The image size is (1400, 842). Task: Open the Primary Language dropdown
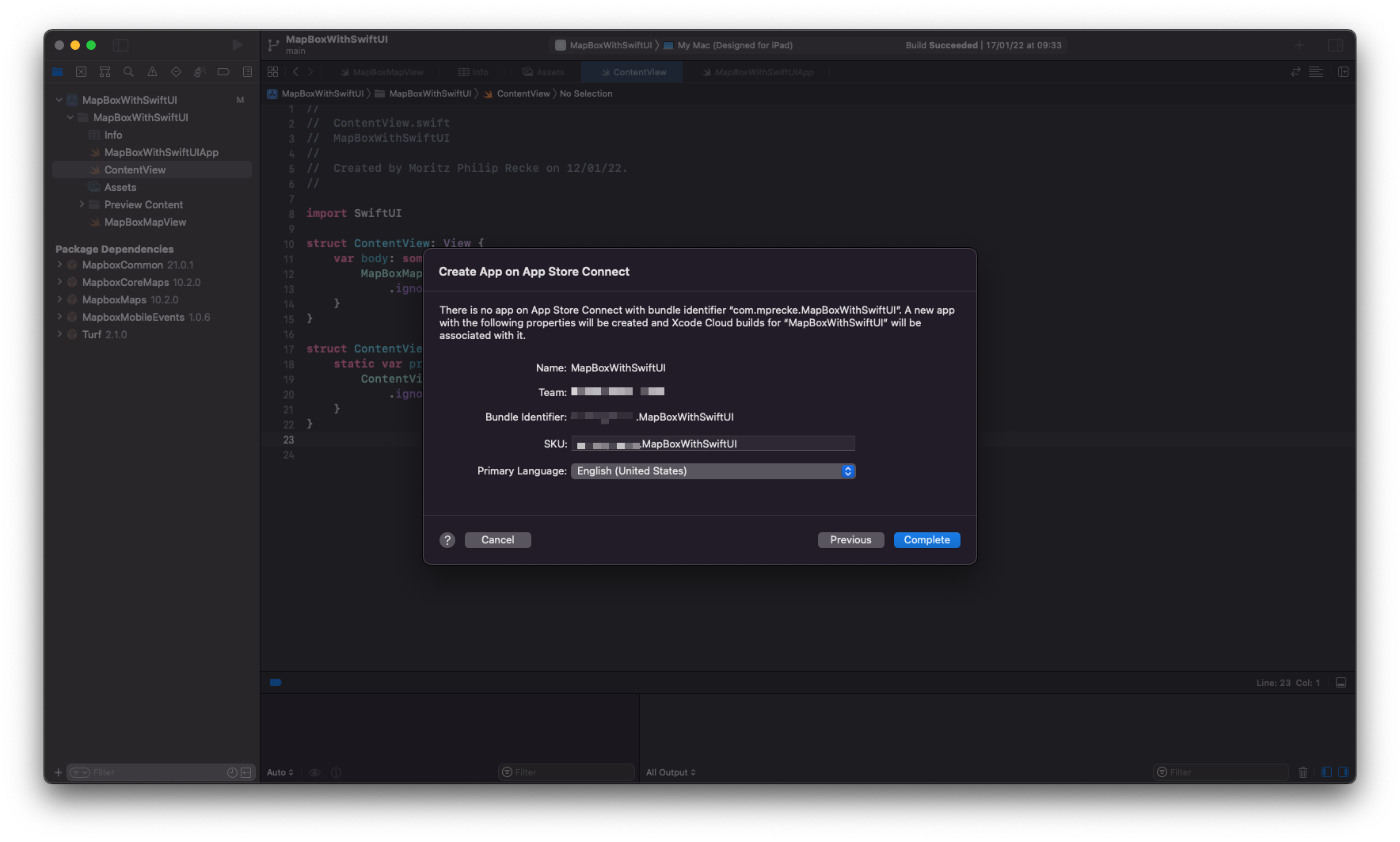click(x=713, y=471)
